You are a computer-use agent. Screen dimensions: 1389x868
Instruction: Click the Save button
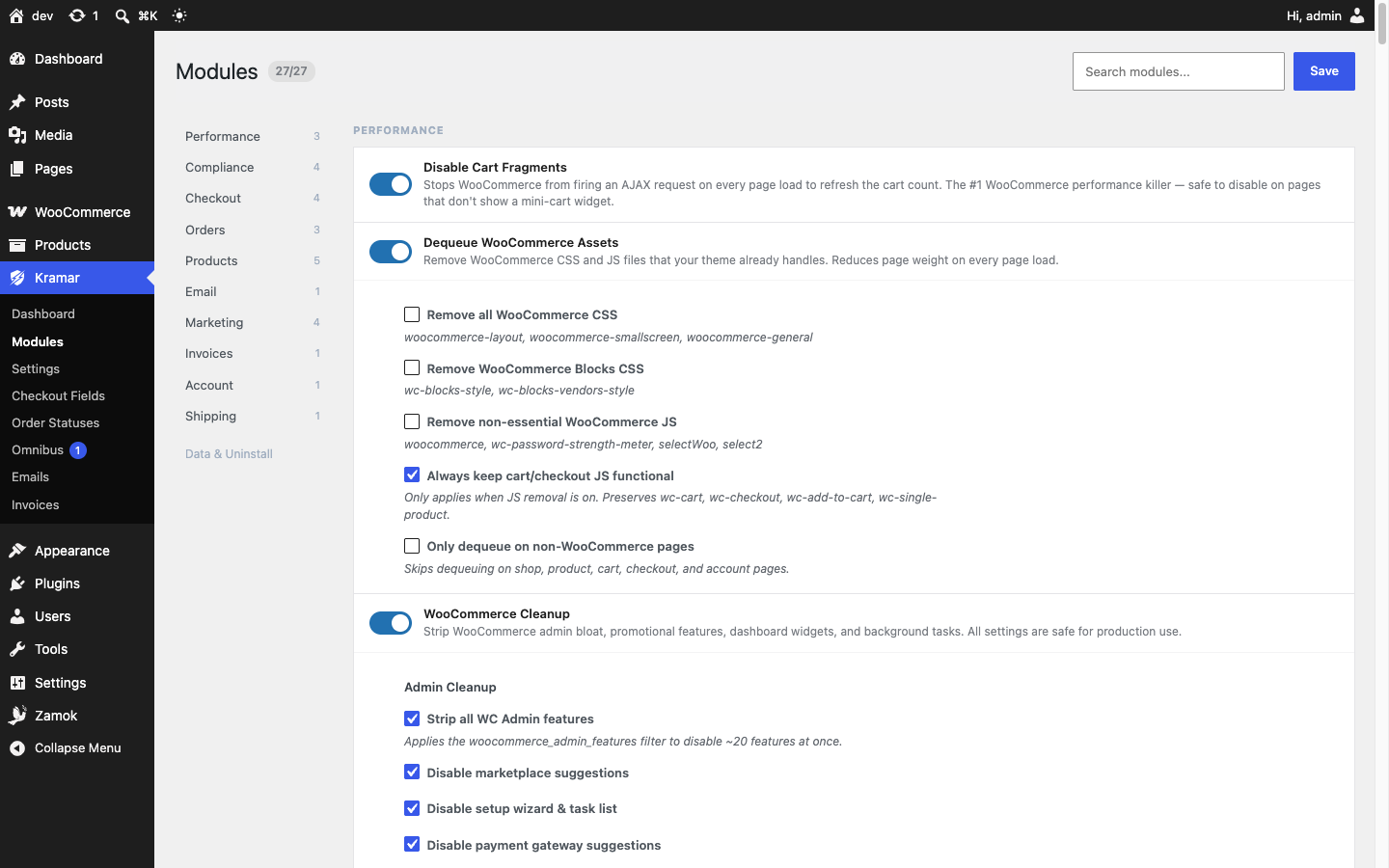(1323, 71)
